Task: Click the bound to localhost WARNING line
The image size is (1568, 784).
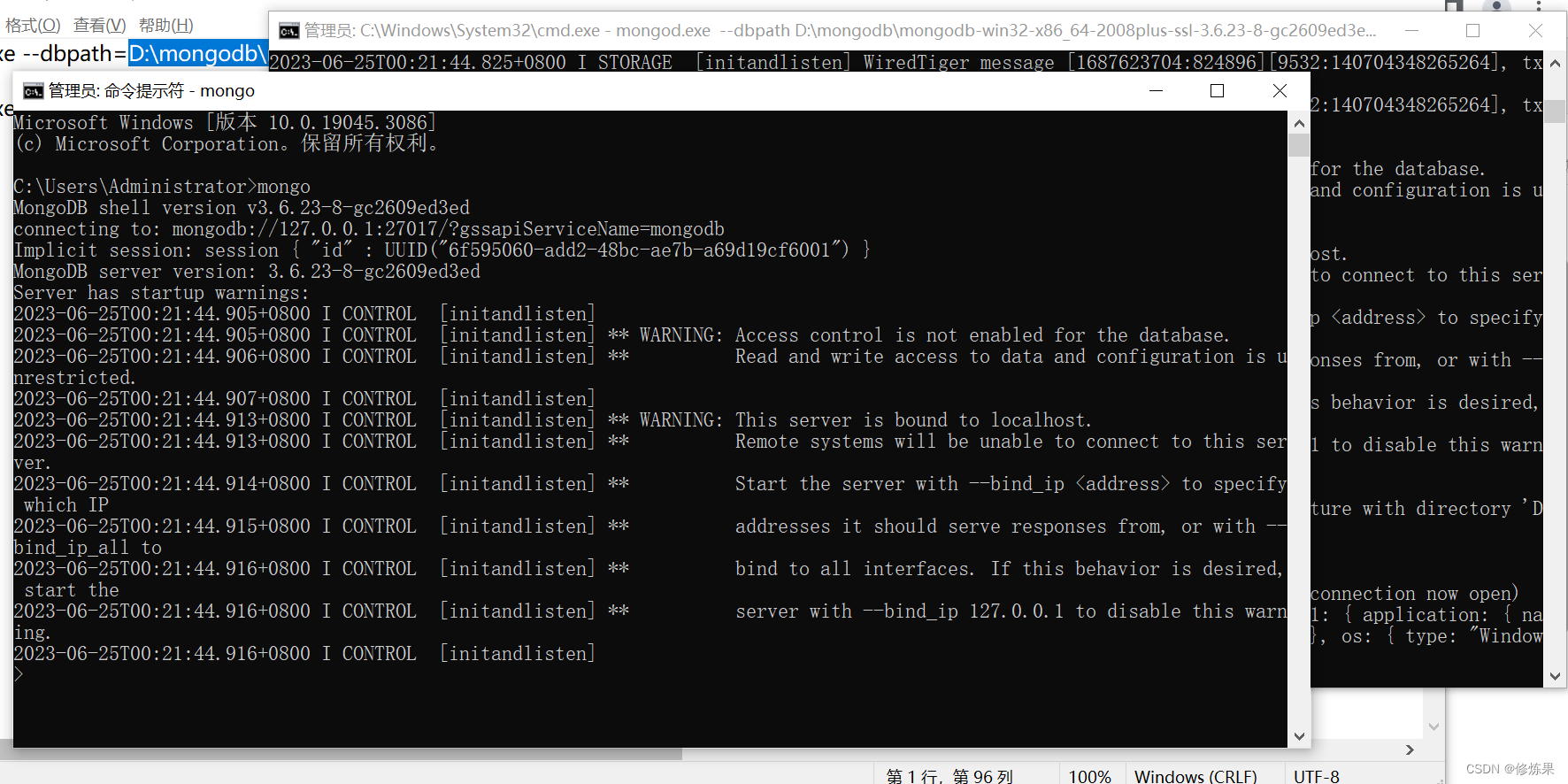Action: click(x=553, y=420)
